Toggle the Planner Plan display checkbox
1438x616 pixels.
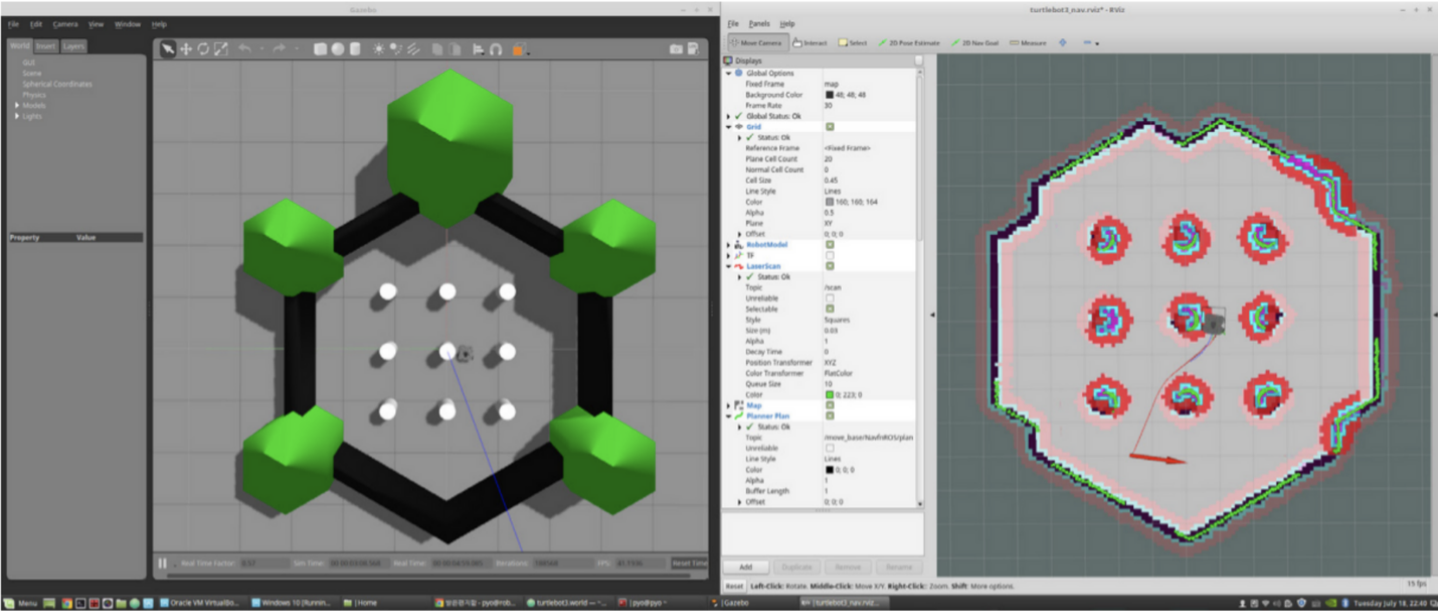[x=830, y=416]
